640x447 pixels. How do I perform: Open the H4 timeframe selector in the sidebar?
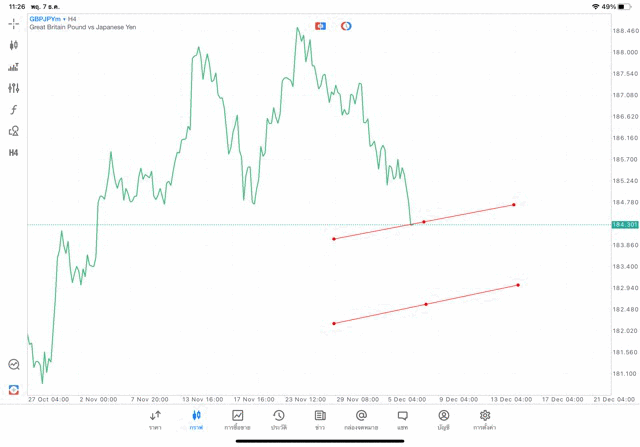(x=13, y=153)
